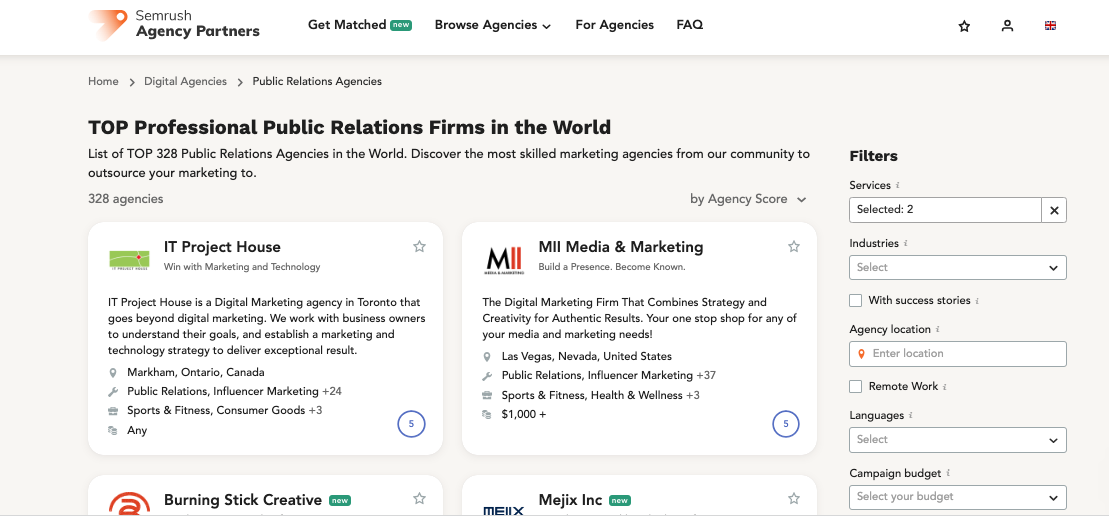Image resolution: width=1109 pixels, height=519 pixels.
Task: Change language via UK flag icon
Action: click(x=1050, y=25)
